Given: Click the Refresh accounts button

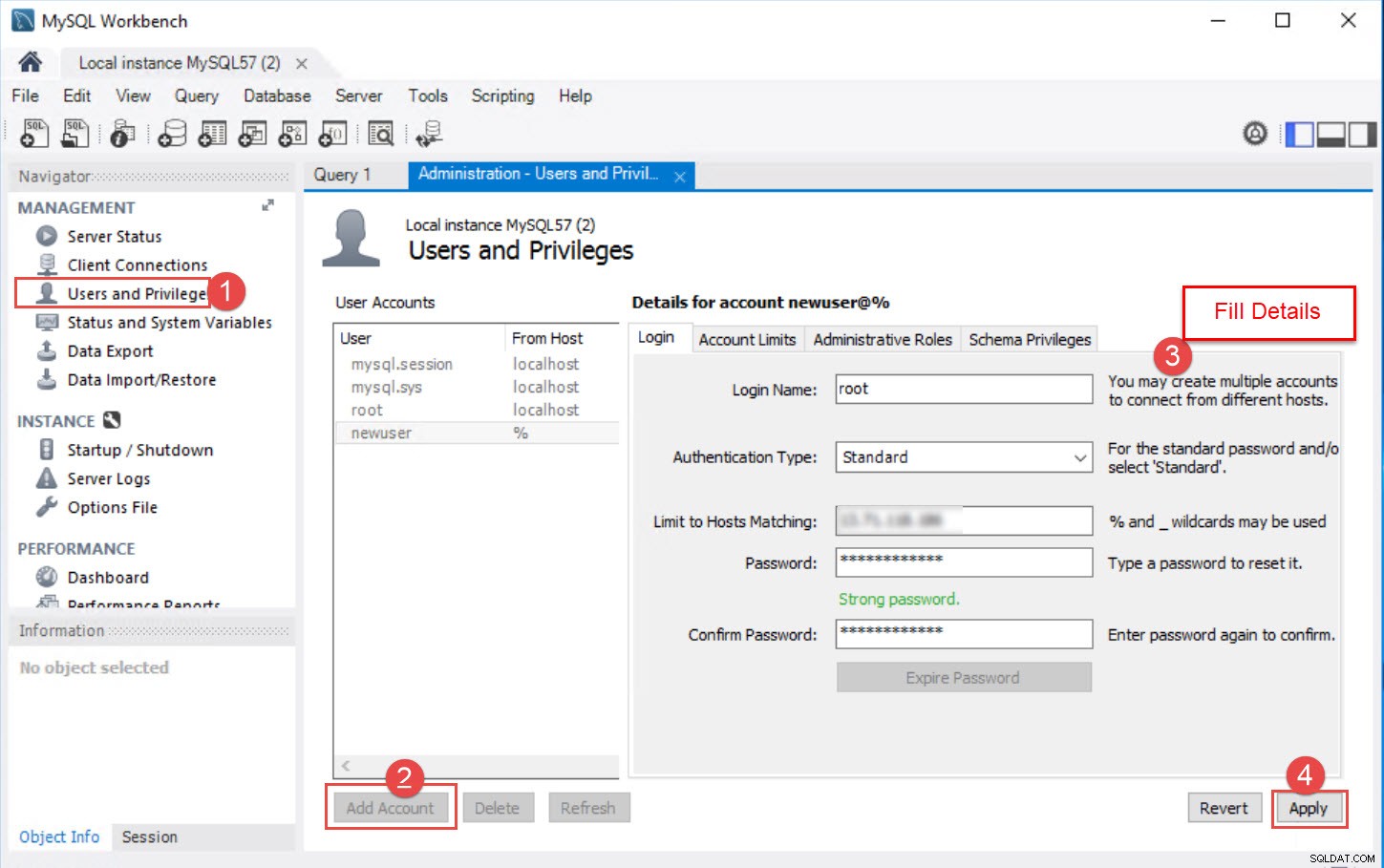Looking at the screenshot, I should point(588,808).
